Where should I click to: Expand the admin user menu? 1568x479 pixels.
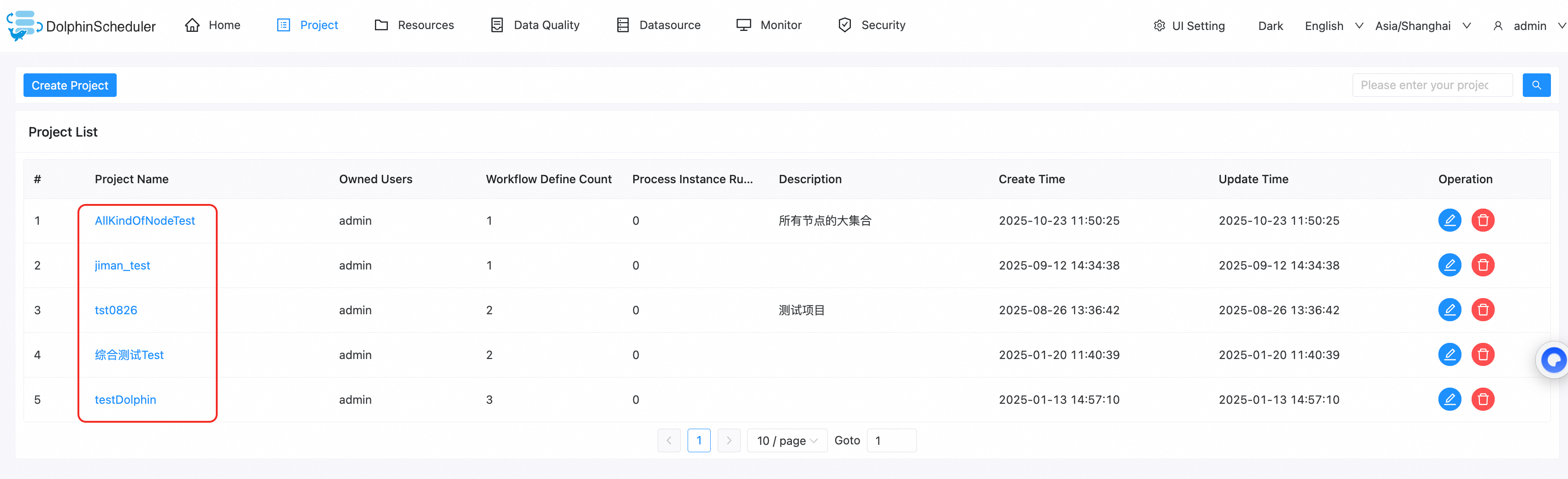[x=1529, y=25]
